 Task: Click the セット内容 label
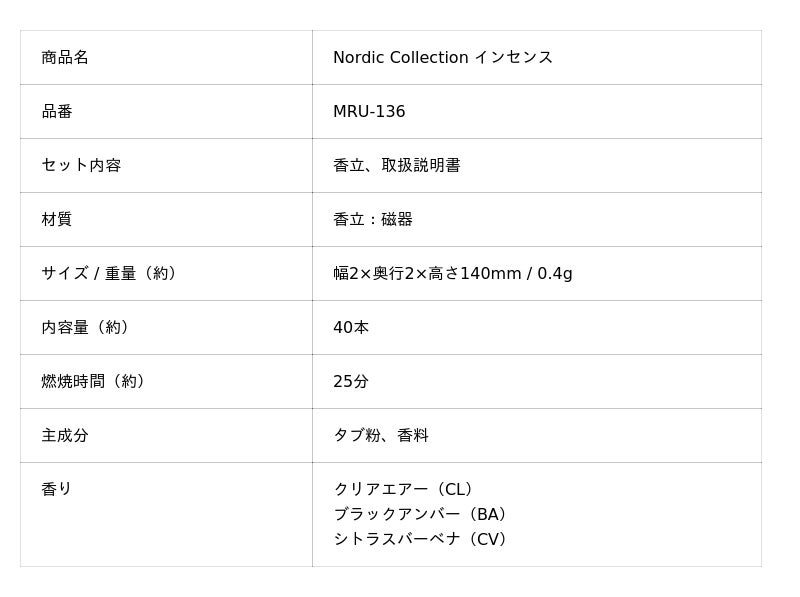click(x=81, y=166)
